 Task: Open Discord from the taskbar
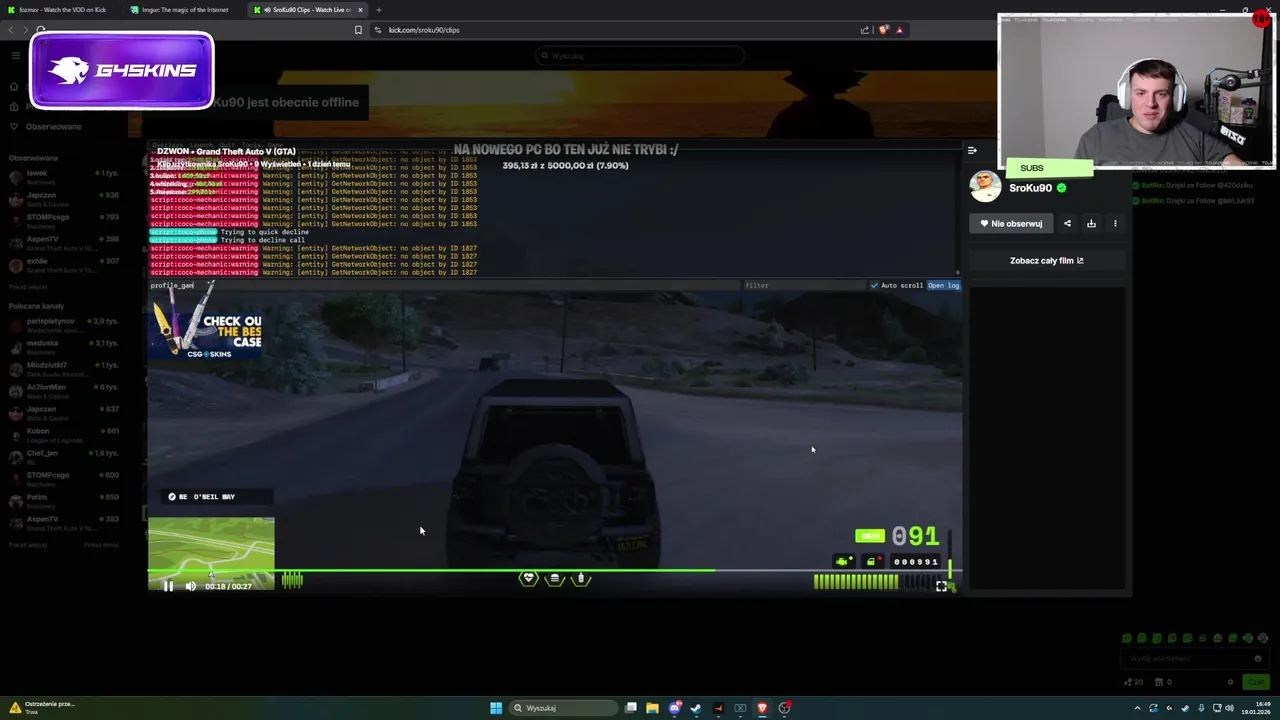675,708
